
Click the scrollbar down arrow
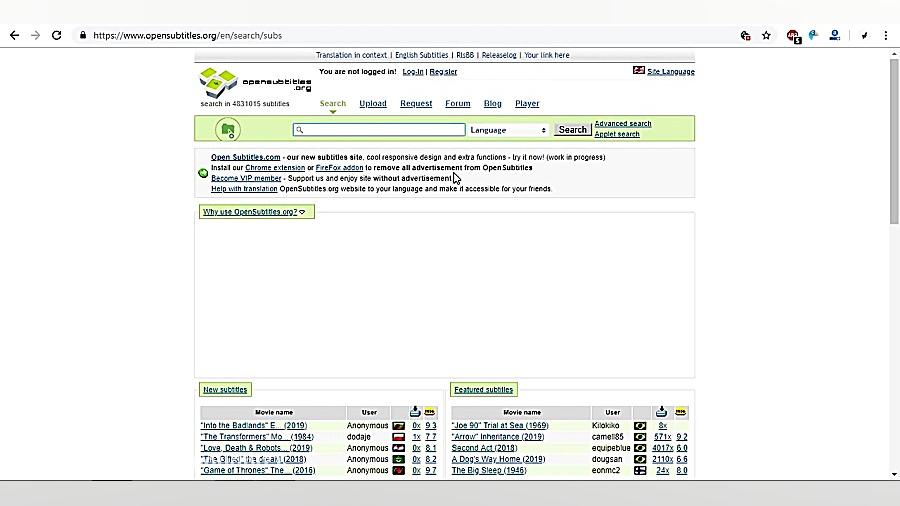[x=894, y=474]
